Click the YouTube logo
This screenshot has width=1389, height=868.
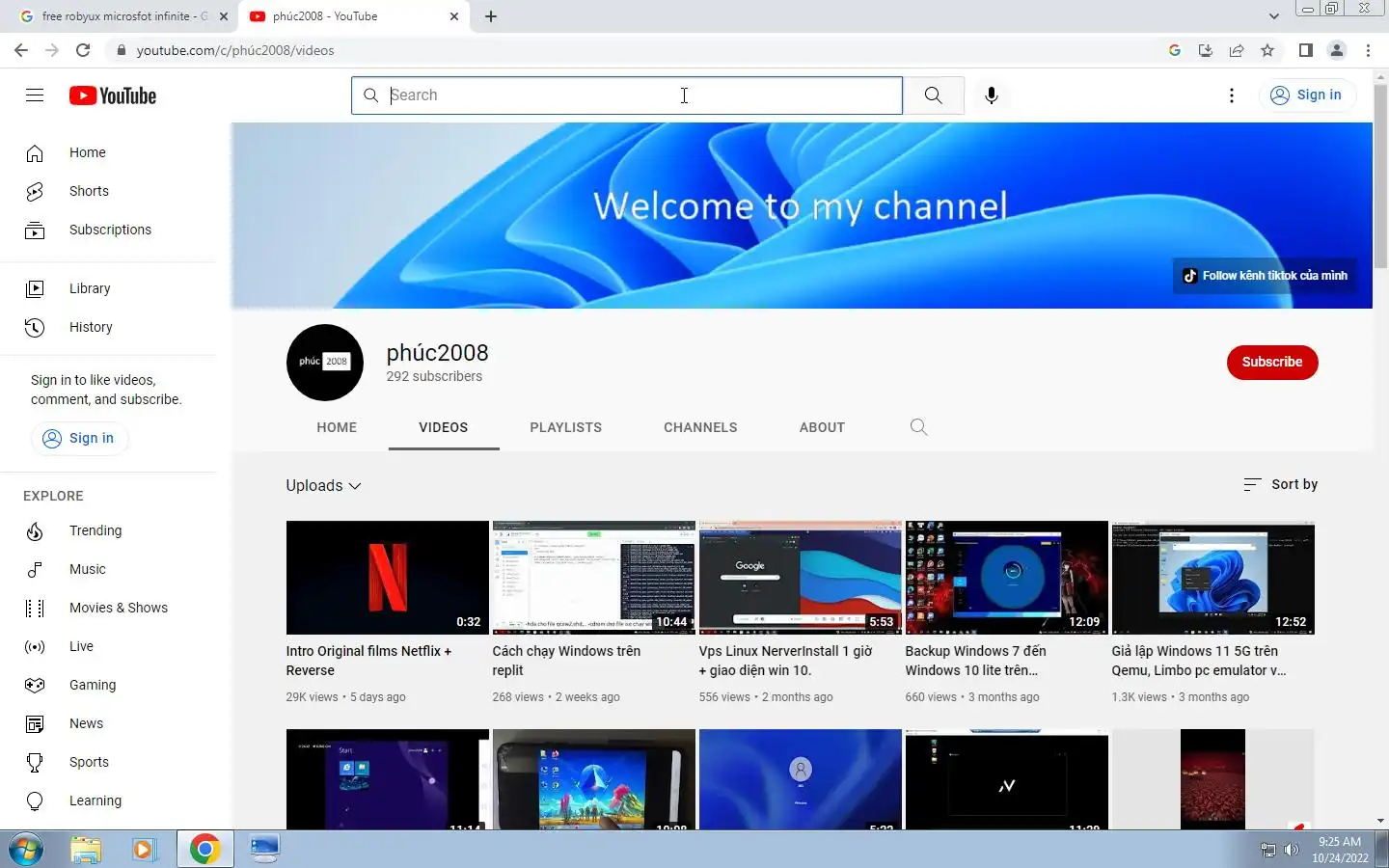(113, 95)
